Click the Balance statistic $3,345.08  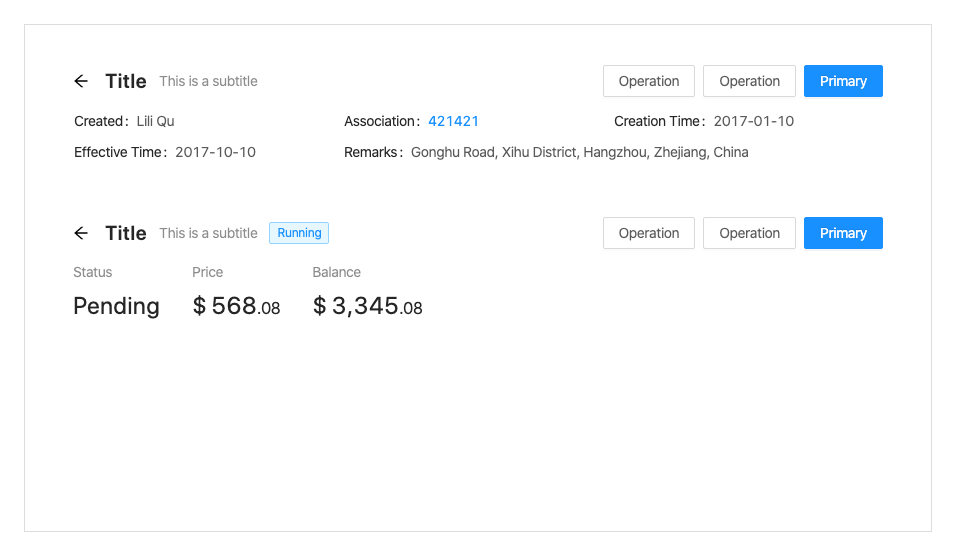pos(367,306)
